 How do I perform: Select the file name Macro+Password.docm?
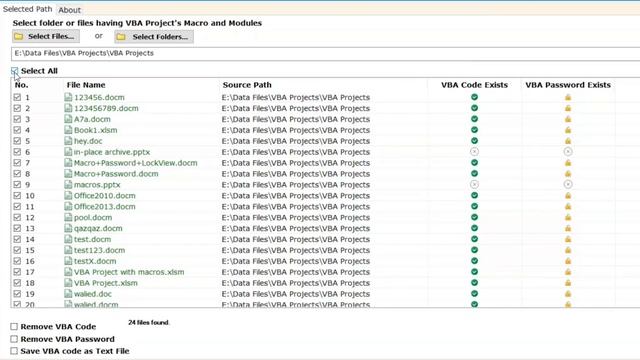click(116, 173)
